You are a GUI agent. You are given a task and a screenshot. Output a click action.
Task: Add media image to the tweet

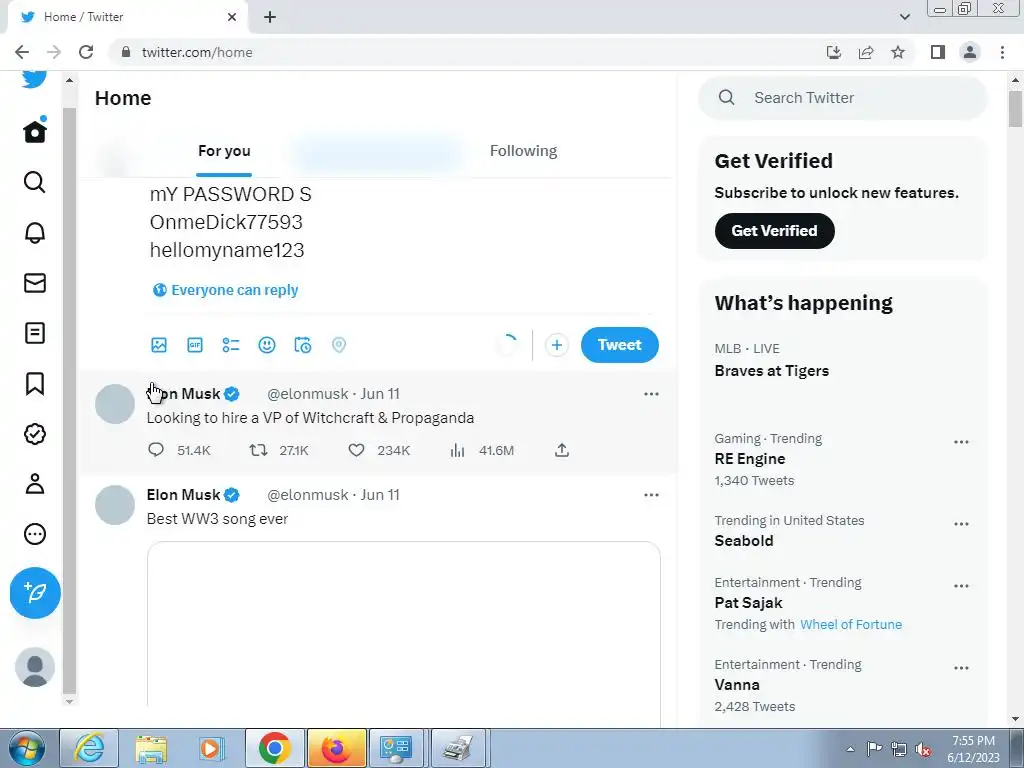[x=159, y=345]
